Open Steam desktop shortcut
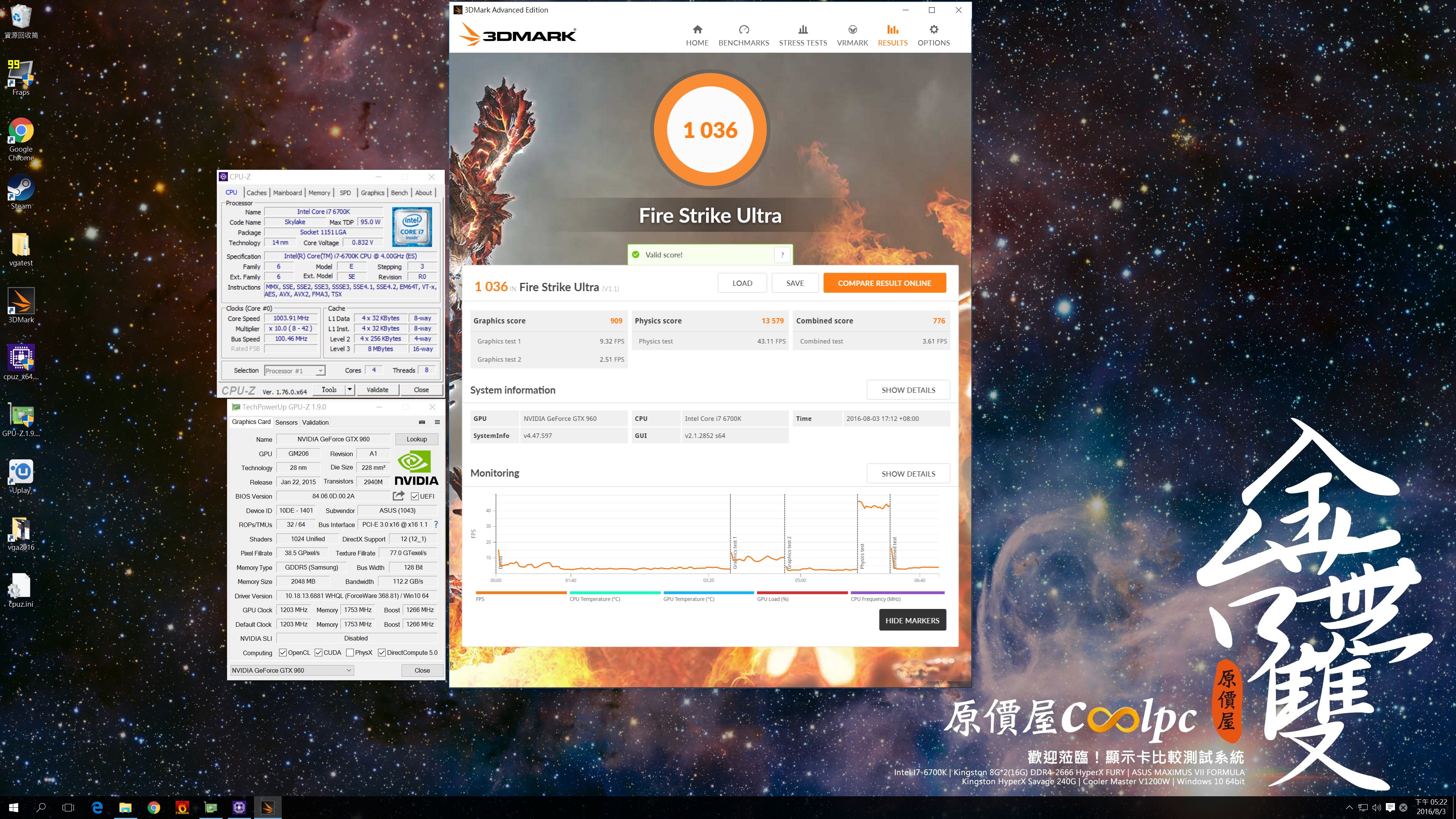This screenshot has width=1456, height=819. pos(21,192)
